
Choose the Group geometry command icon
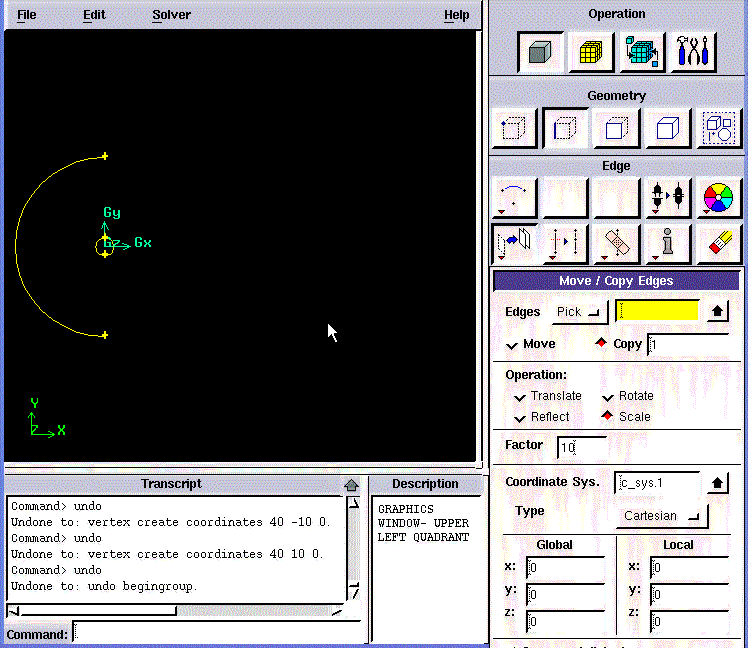(719, 128)
